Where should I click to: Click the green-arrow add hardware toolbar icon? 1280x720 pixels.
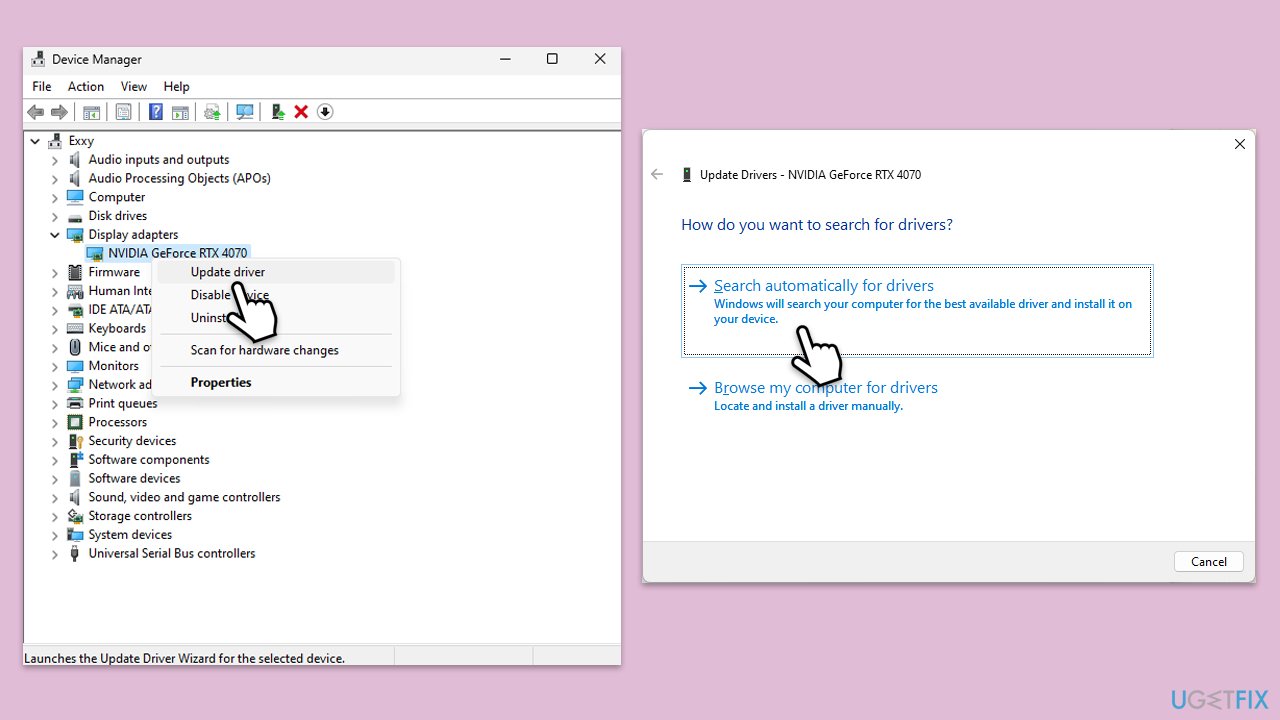pos(278,112)
